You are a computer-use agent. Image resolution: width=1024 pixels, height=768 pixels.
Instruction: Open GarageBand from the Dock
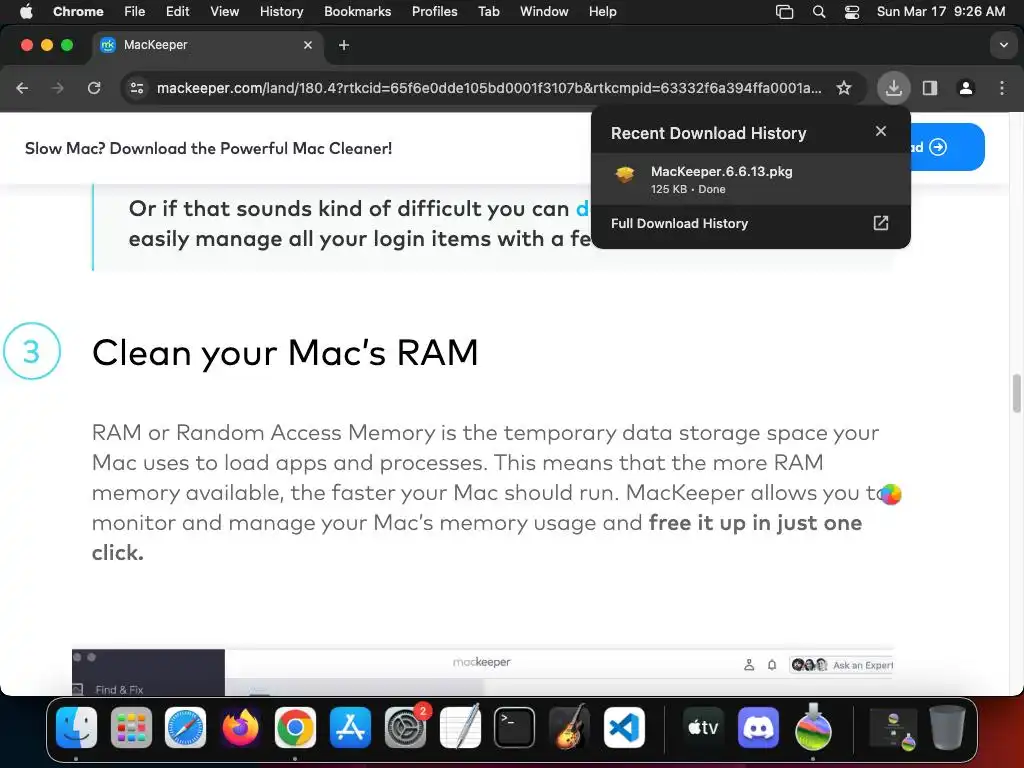(569, 727)
